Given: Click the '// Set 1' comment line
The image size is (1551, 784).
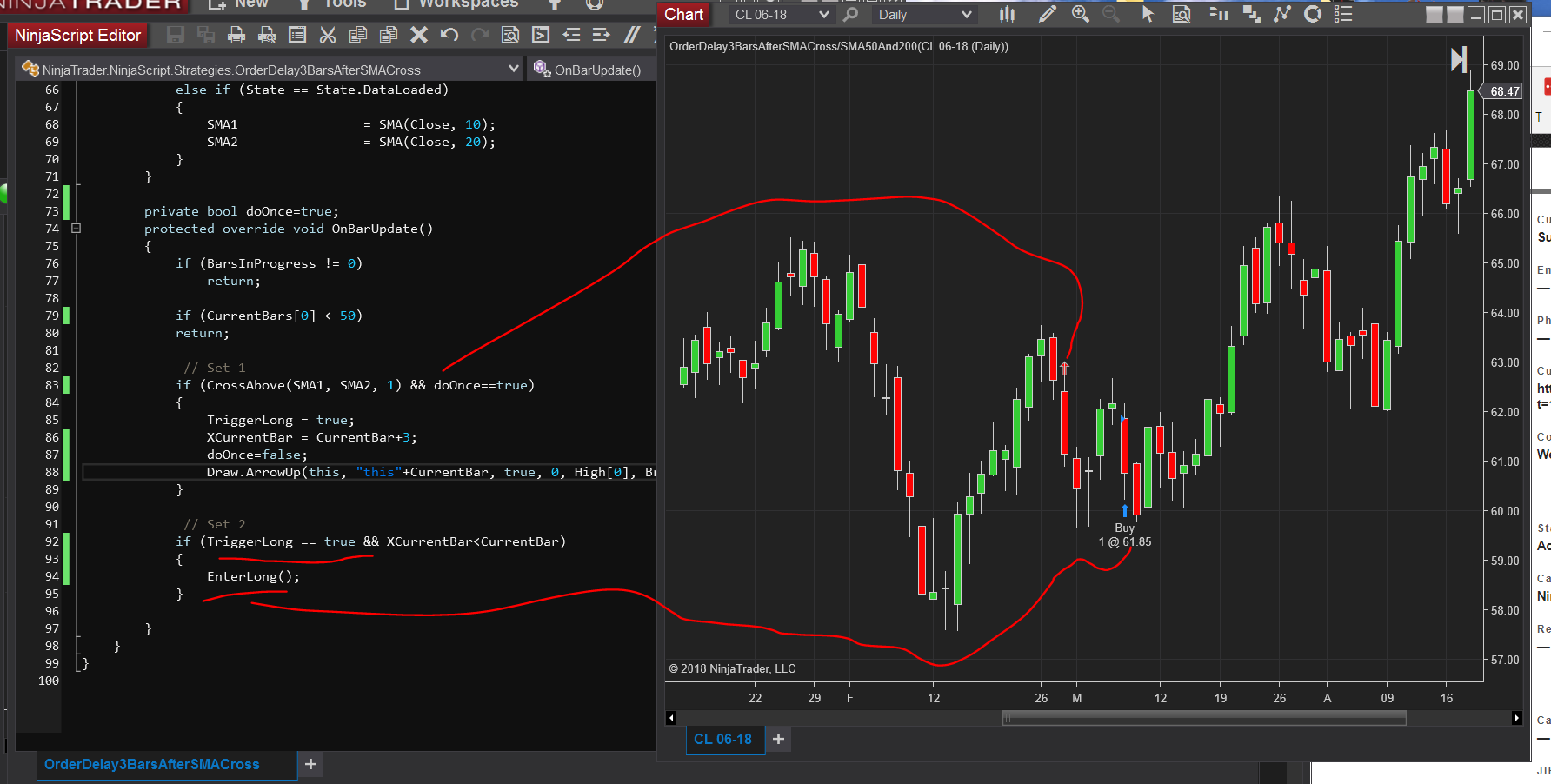Looking at the screenshot, I should pos(215,368).
